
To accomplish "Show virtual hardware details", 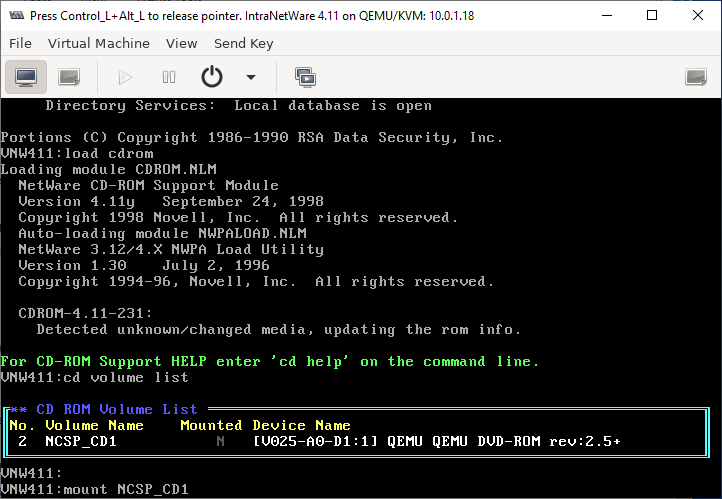I will click(x=69, y=77).
